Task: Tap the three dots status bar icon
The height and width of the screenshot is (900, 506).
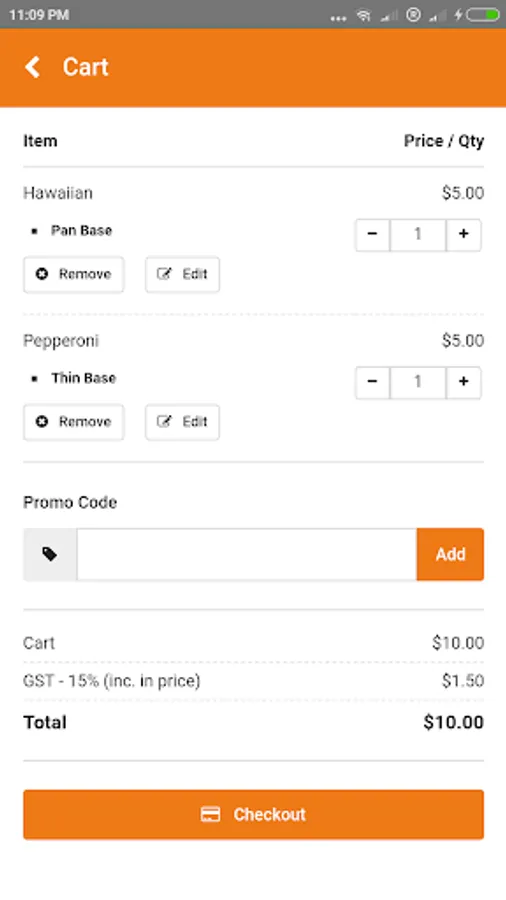Action: (x=338, y=18)
